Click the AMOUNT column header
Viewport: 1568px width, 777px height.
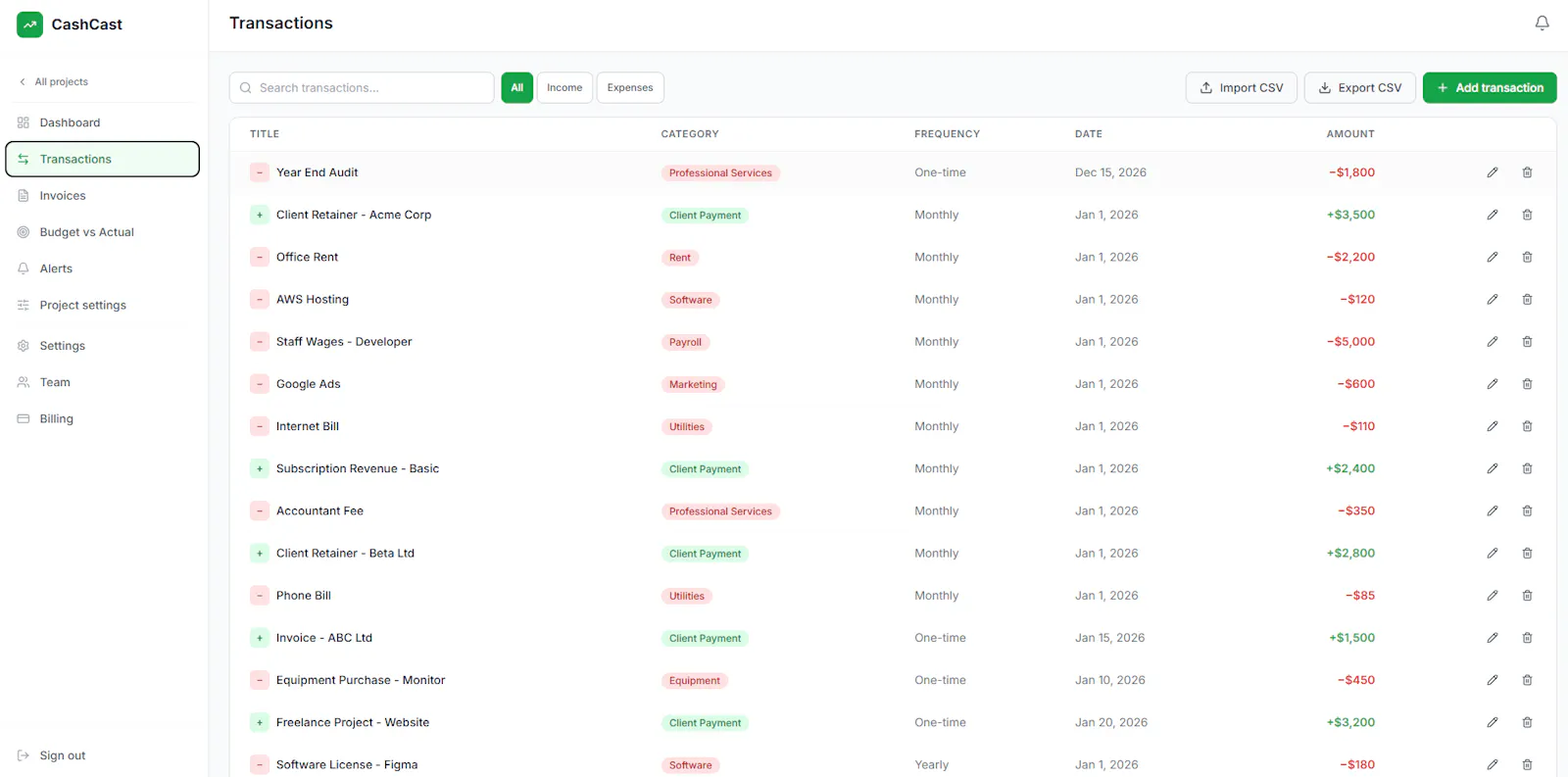pyautogui.click(x=1350, y=134)
